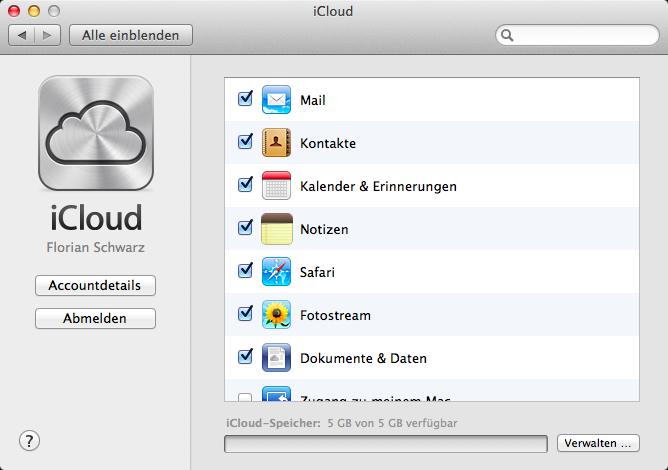The image size is (668, 470).
Task: Go forward with the right arrow
Action: coord(47,35)
